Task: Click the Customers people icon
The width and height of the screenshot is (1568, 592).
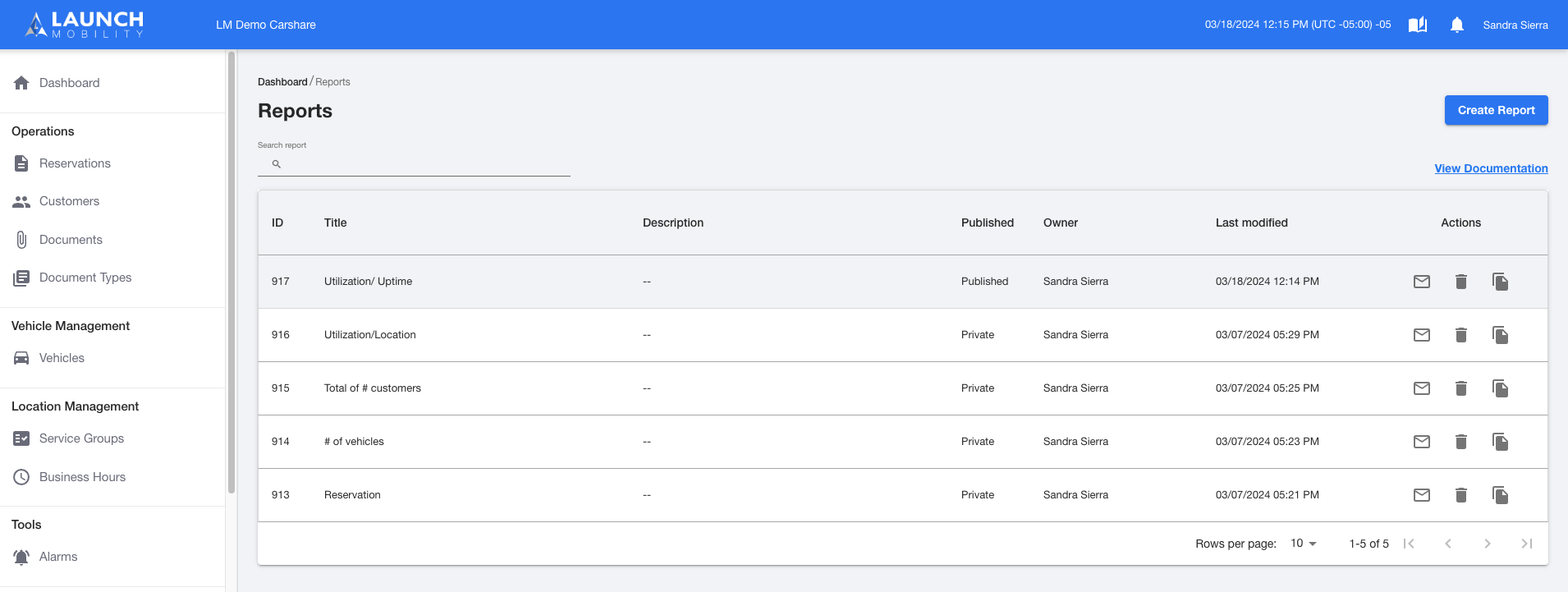Action: [21, 201]
